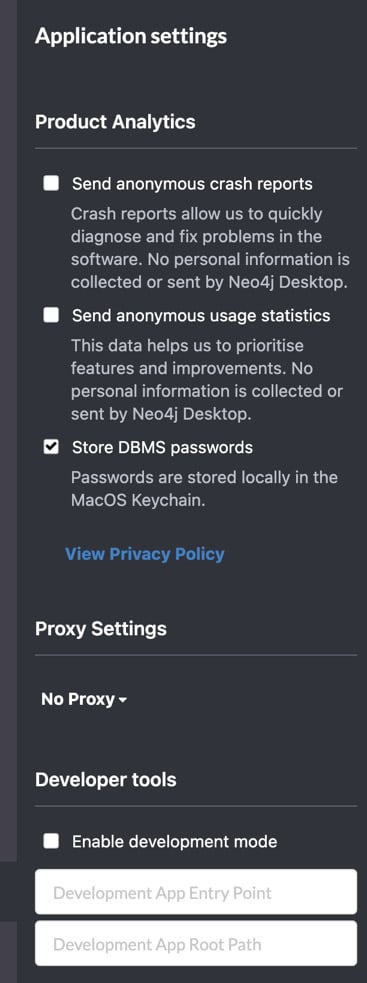
Task: Focus the Development App Root Path field
Action: 196,944
